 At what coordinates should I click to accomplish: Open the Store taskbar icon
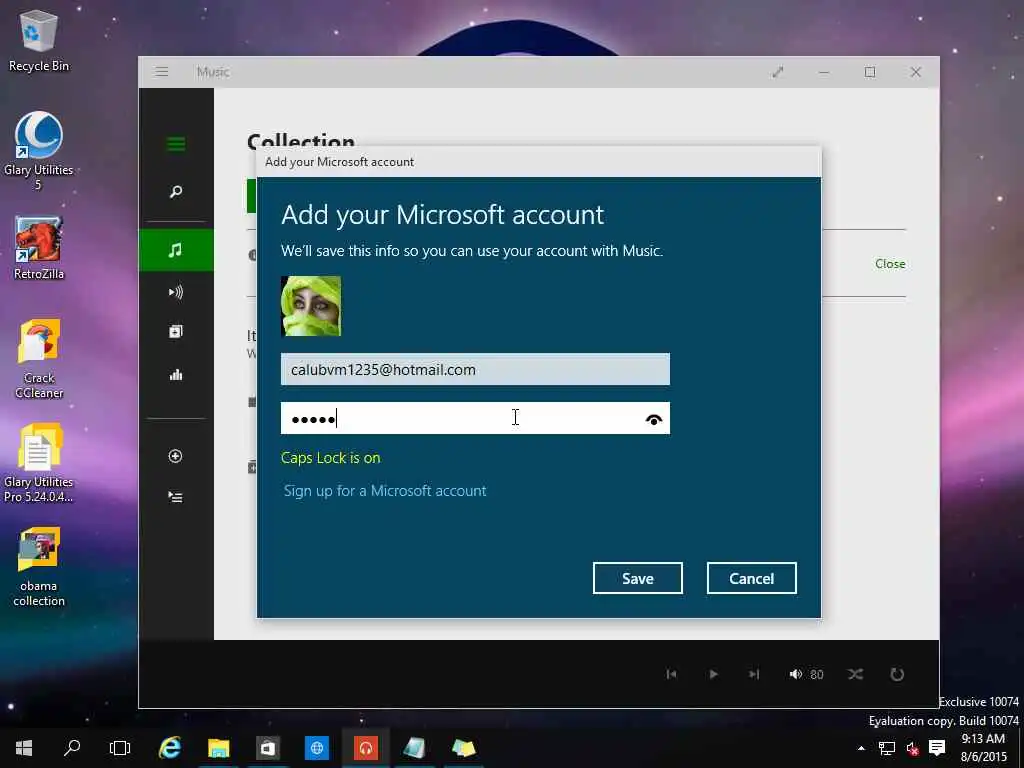click(x=268, y=748)
